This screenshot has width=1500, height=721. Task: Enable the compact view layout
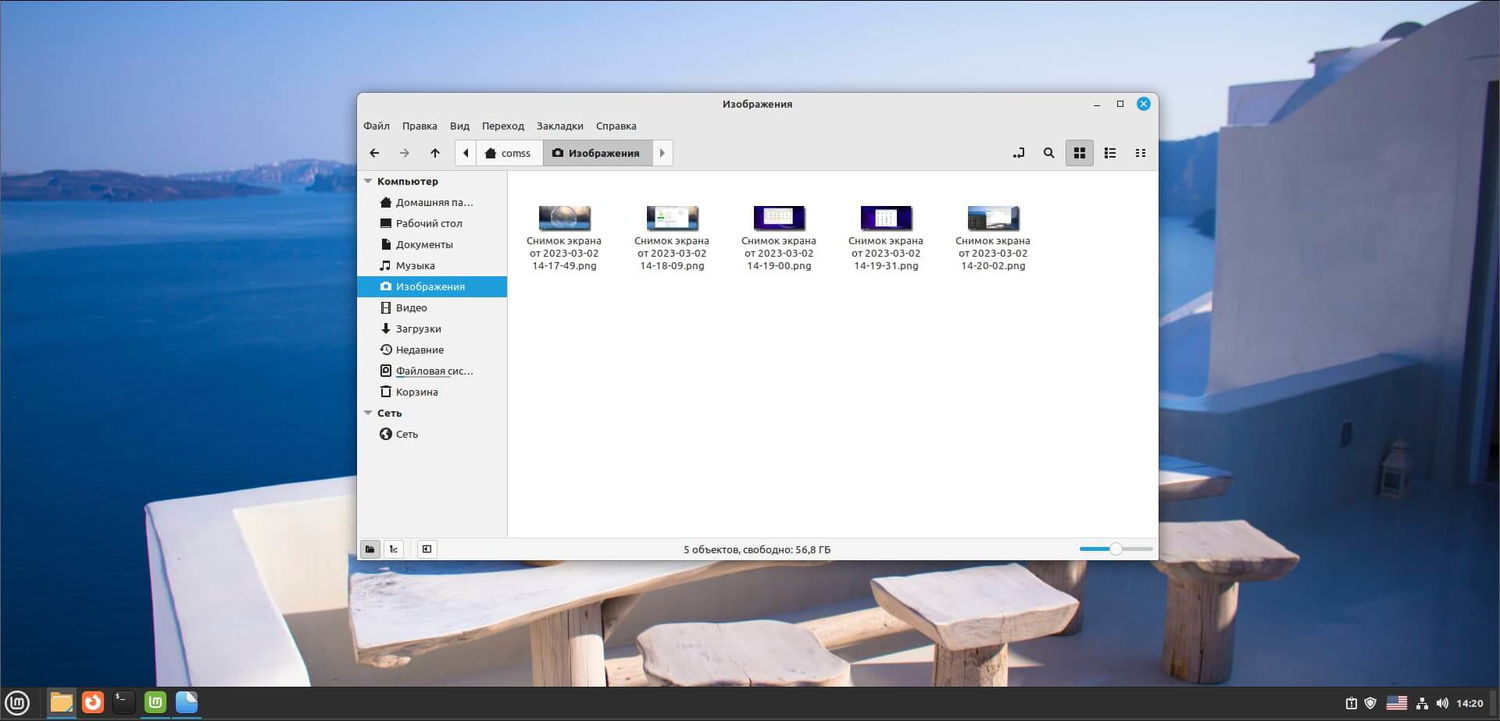1140,153
